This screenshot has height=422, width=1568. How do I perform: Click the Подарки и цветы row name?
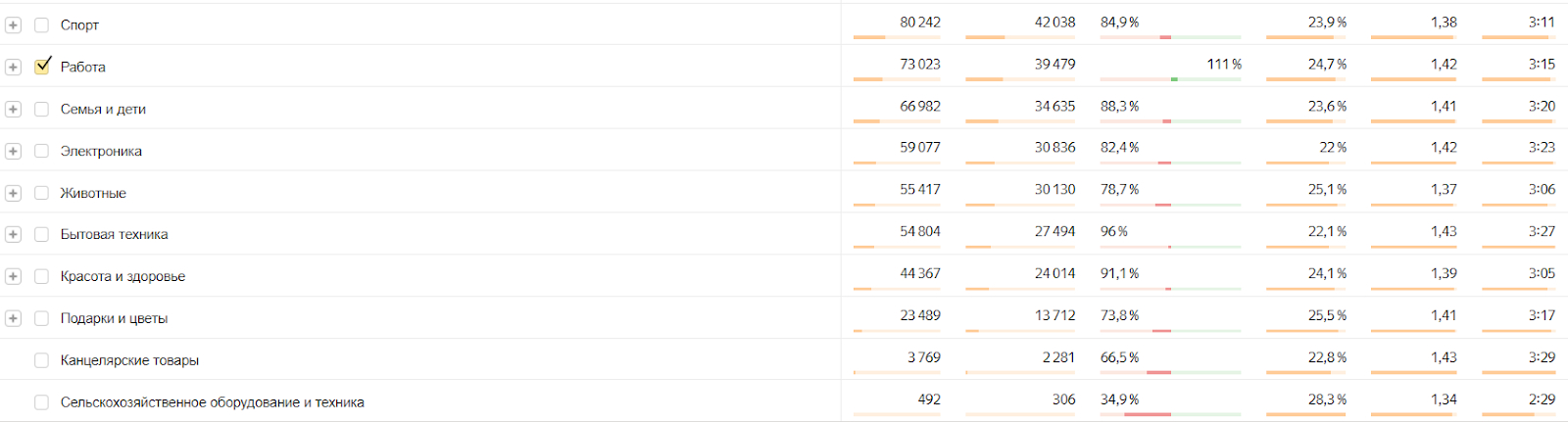coord(114,319)
